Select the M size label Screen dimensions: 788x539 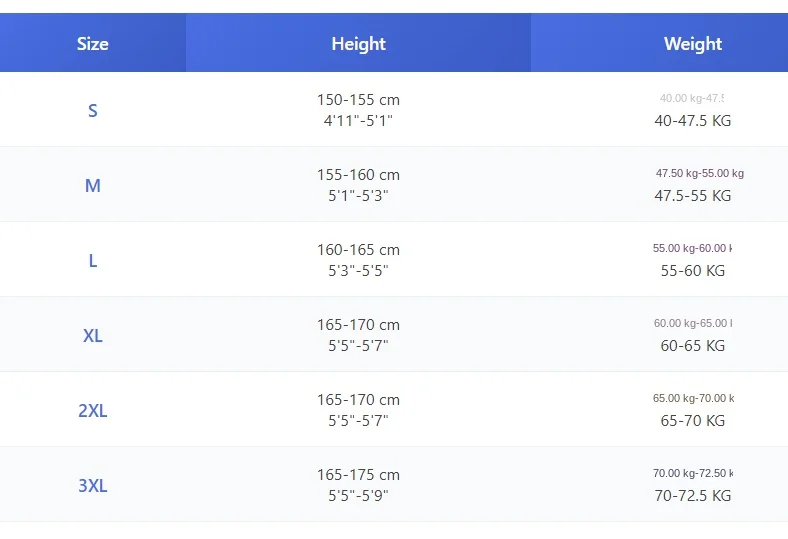(92, 185)
